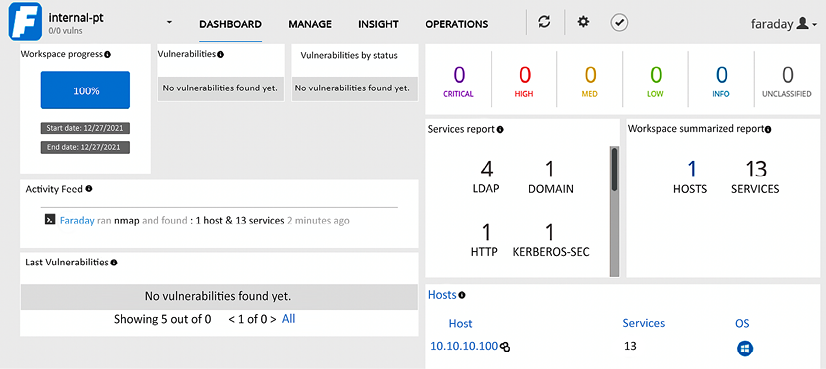Click the Hosts info icon

point(462,295)
